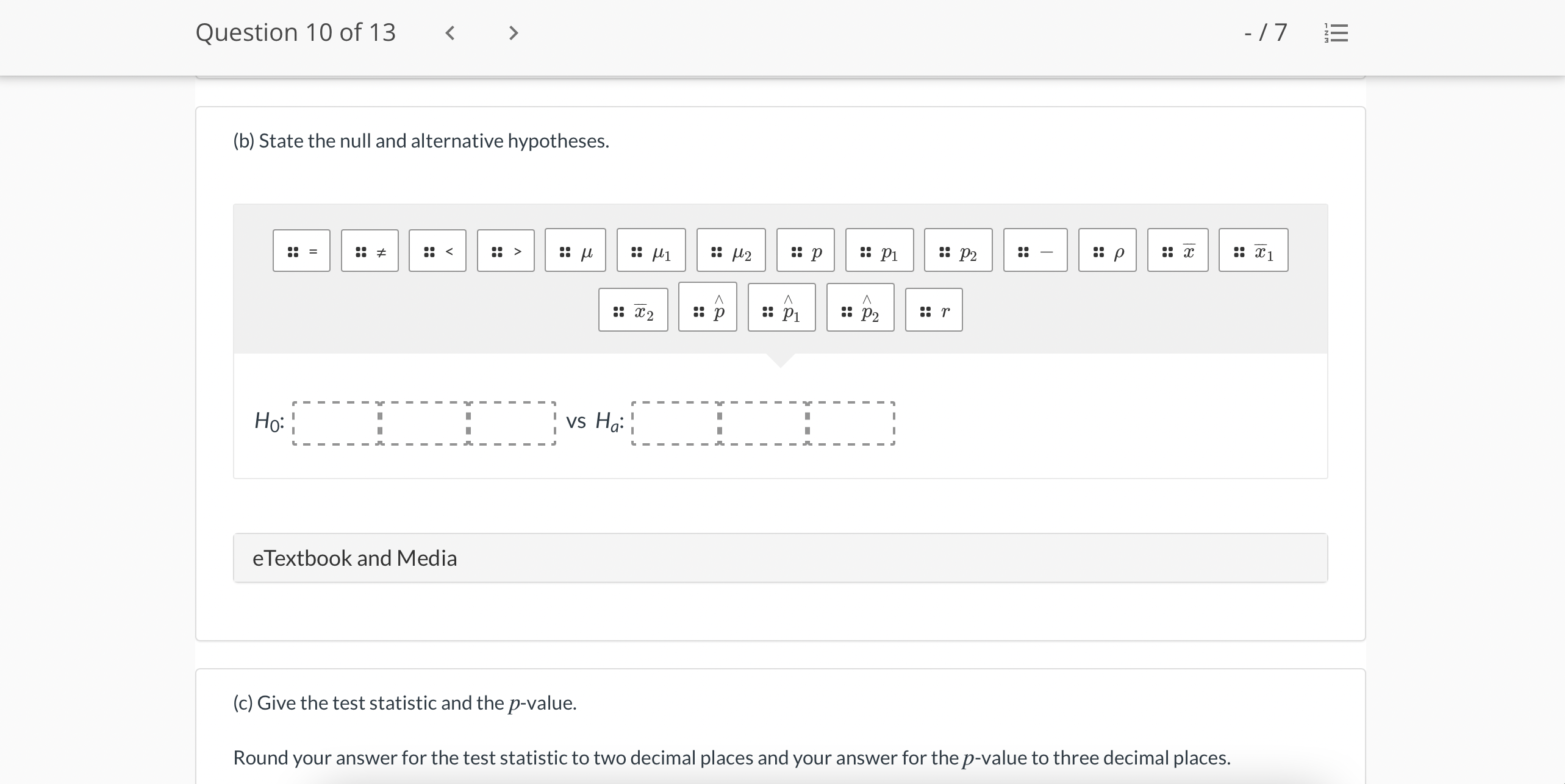Select the equals symbol in the palette
This screenshot has height=784, width=1565.
click(301, 250)
